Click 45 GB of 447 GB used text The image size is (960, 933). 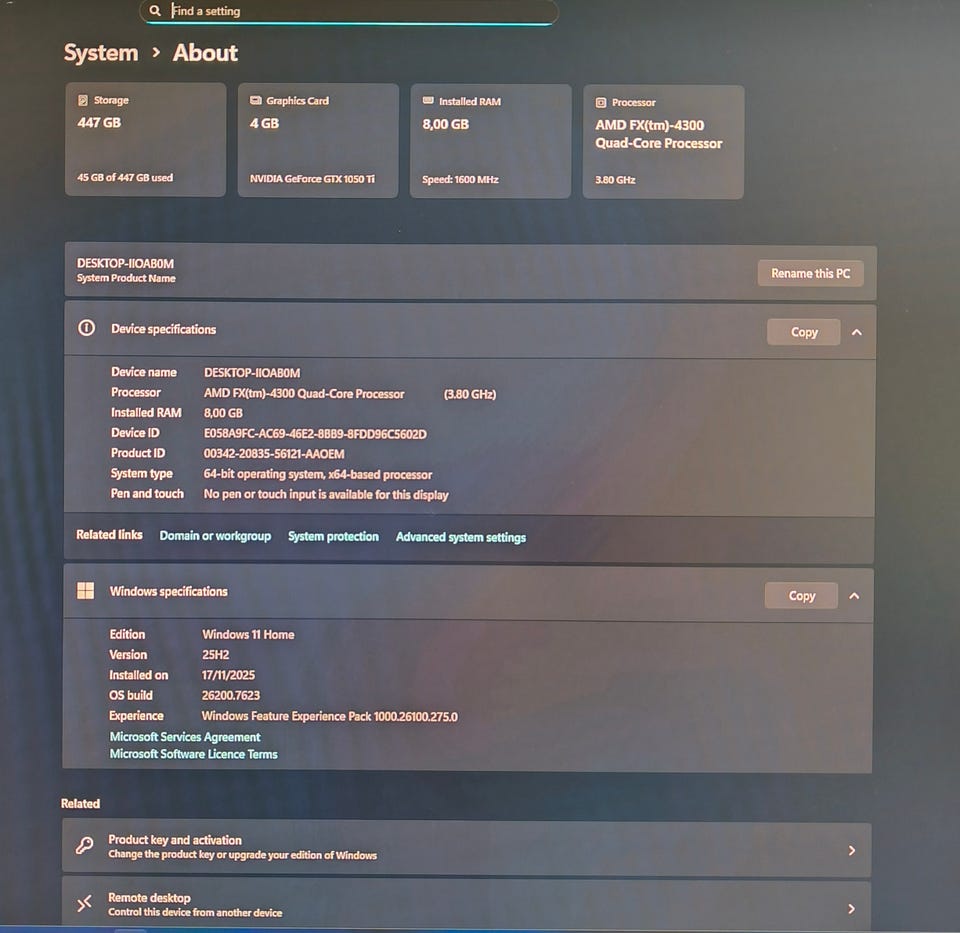(125, 178)
